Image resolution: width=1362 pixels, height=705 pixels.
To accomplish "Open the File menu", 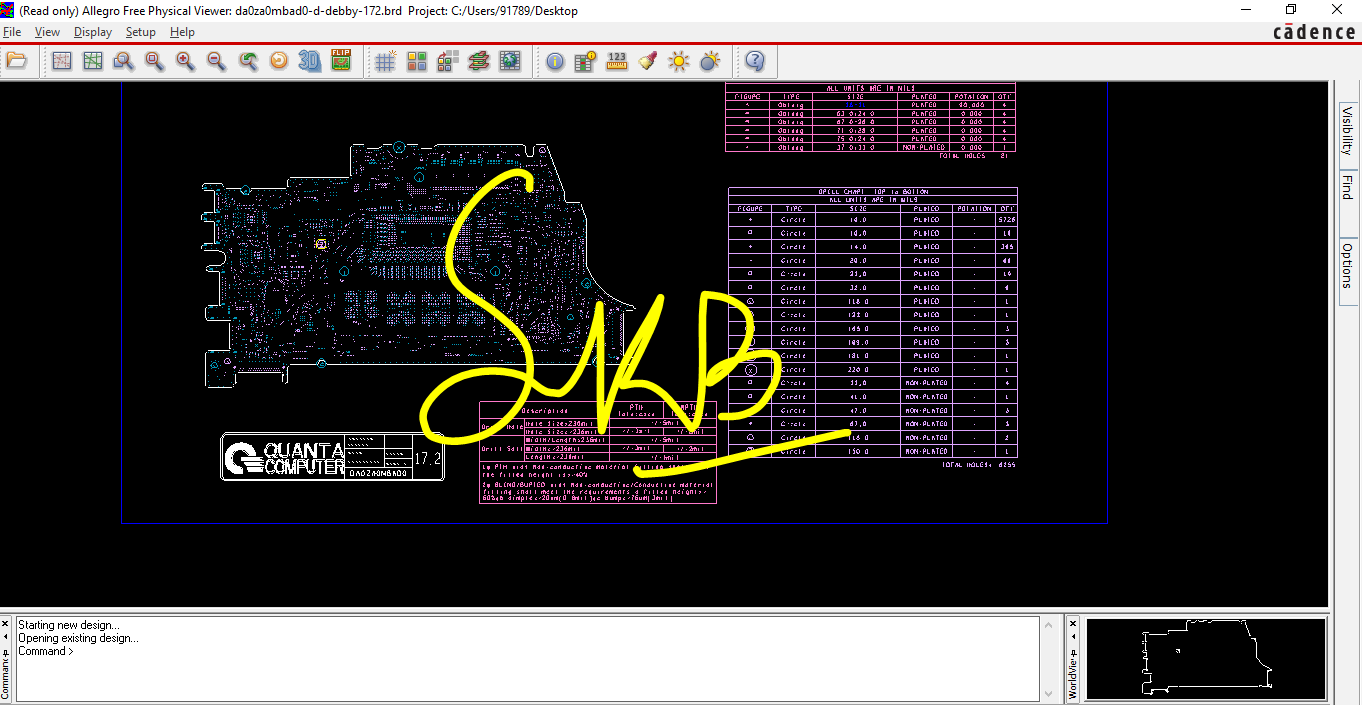I will click(x=12, y=32).
